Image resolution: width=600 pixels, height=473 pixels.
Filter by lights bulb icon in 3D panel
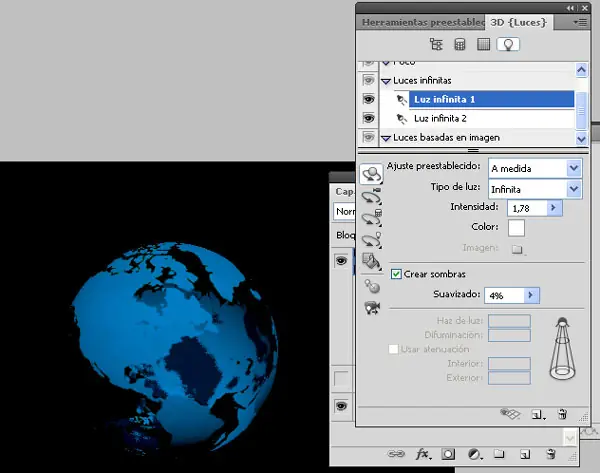click(508, 44)
